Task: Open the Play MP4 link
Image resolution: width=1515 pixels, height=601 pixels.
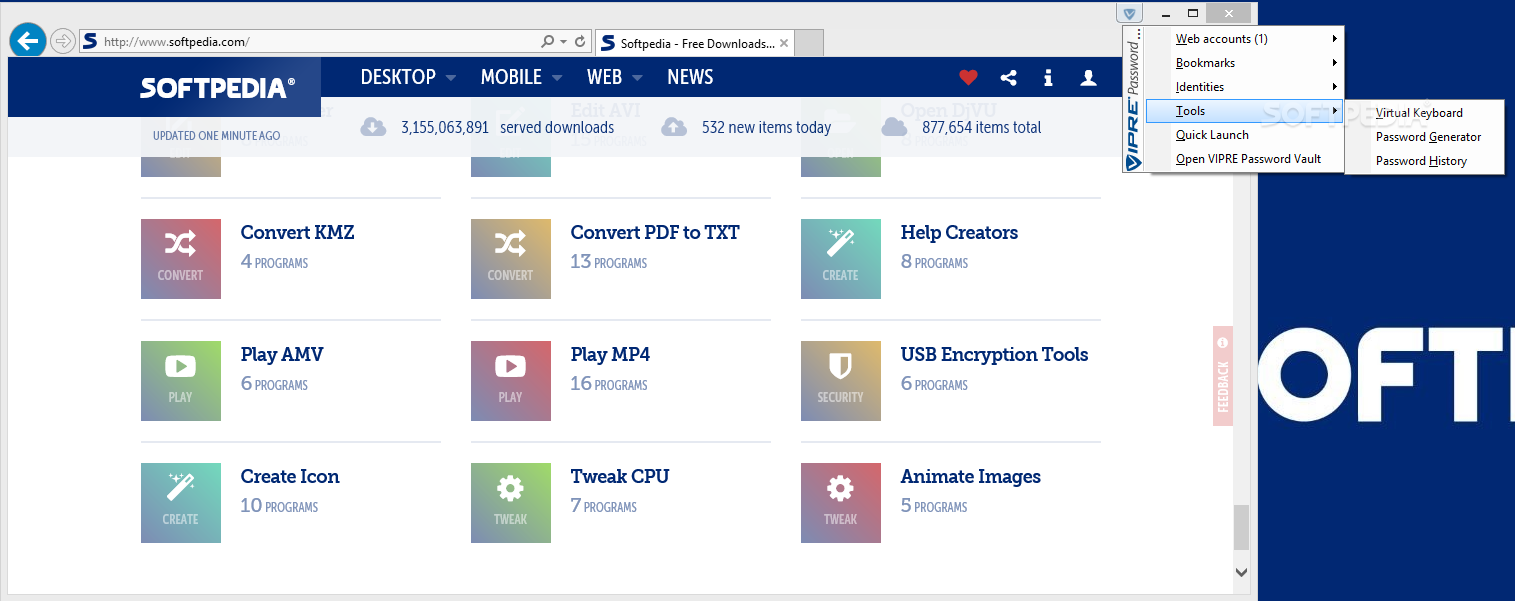Action: click(610, 355)
